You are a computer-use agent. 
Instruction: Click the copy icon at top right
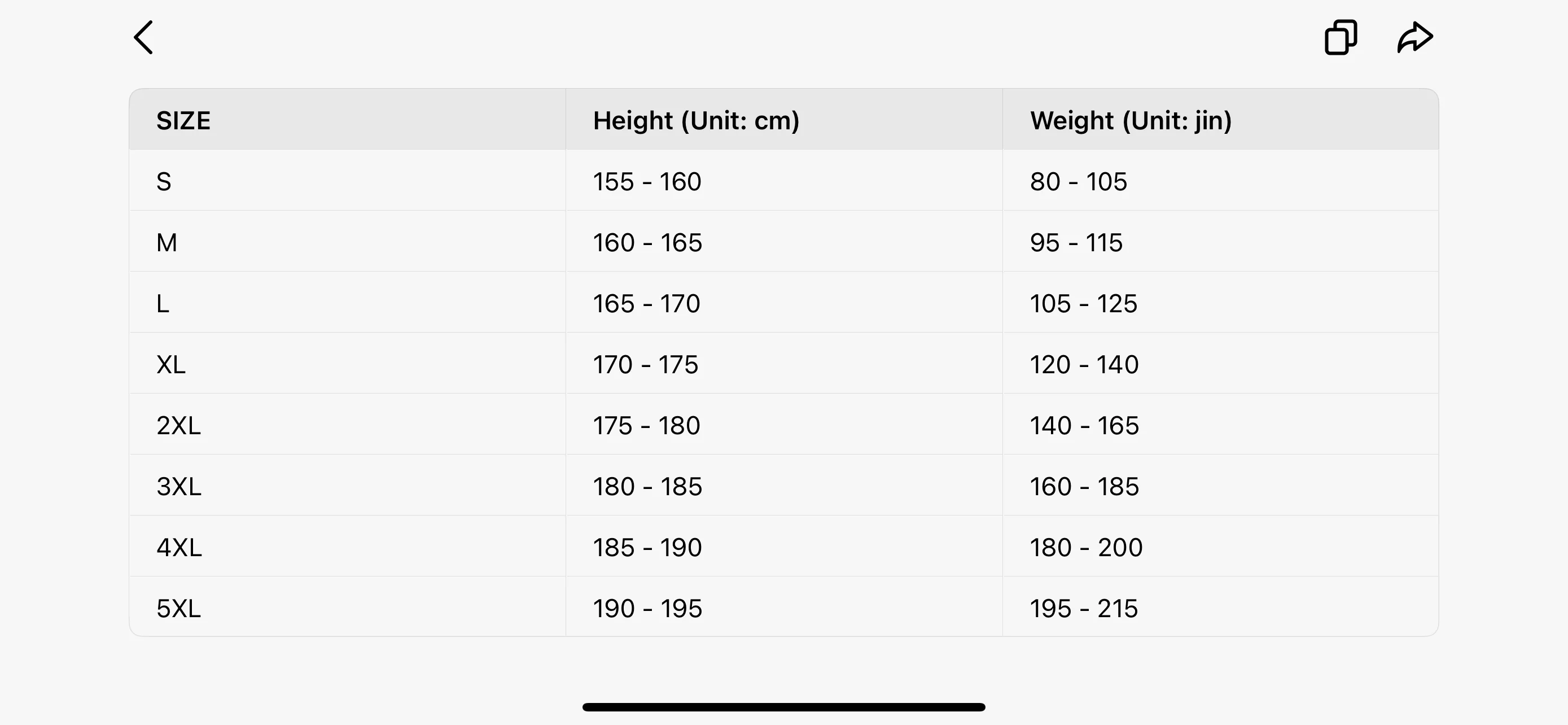[x=1341, y=37]
